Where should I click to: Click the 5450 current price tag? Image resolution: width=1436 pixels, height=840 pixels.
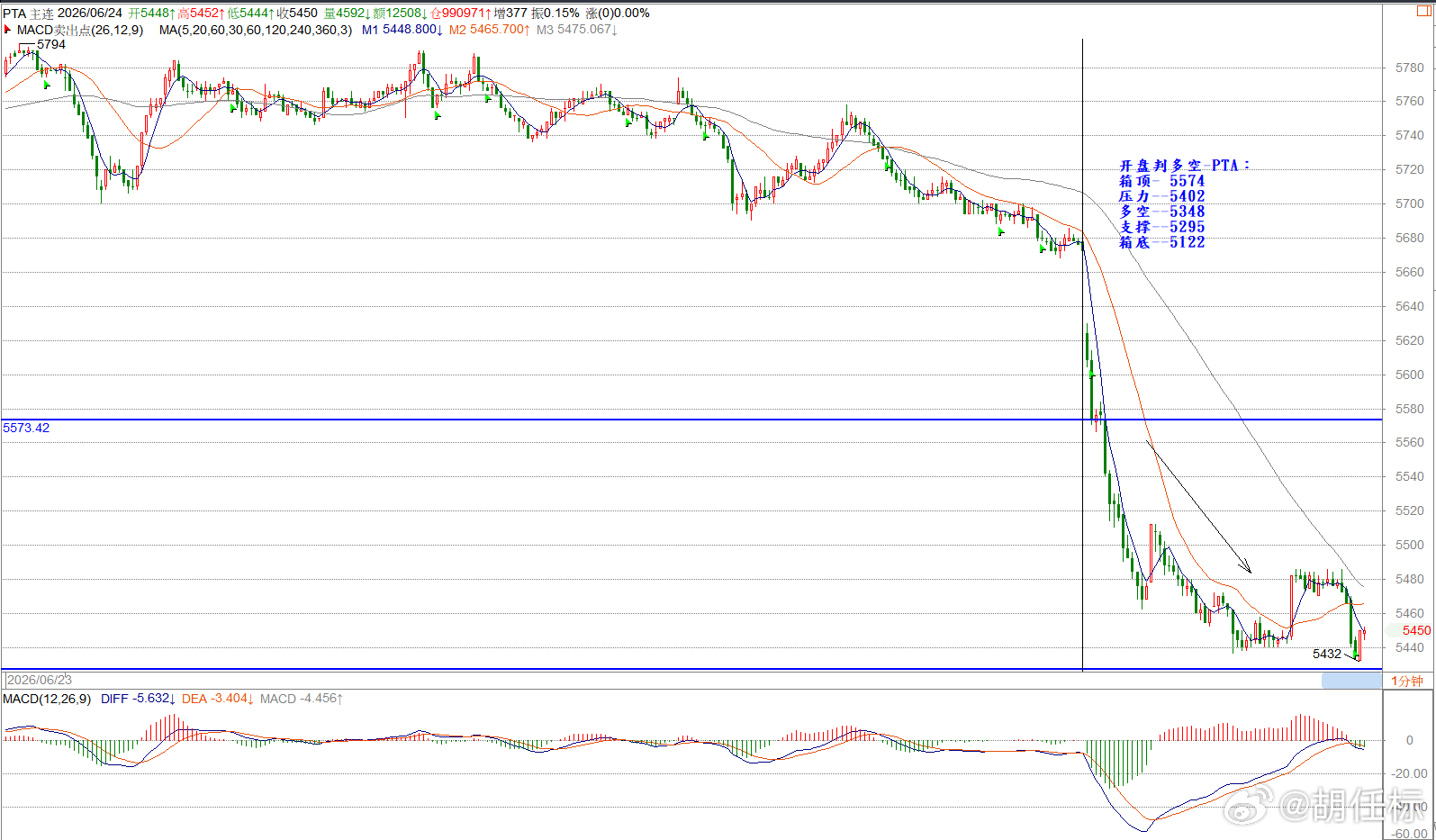point(1415,630)
